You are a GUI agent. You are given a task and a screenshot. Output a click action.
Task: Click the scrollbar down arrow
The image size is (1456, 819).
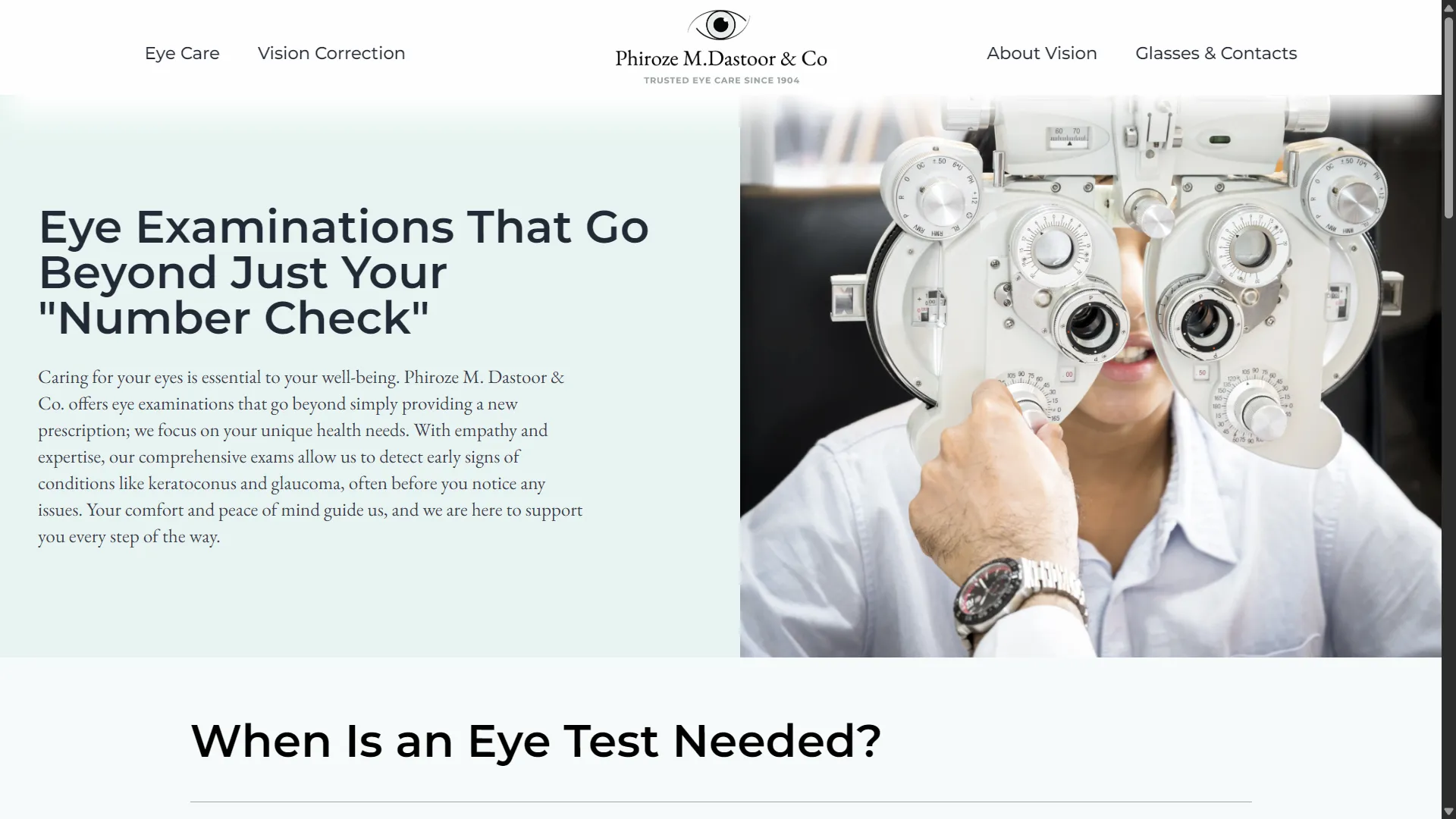[1448, 811]
